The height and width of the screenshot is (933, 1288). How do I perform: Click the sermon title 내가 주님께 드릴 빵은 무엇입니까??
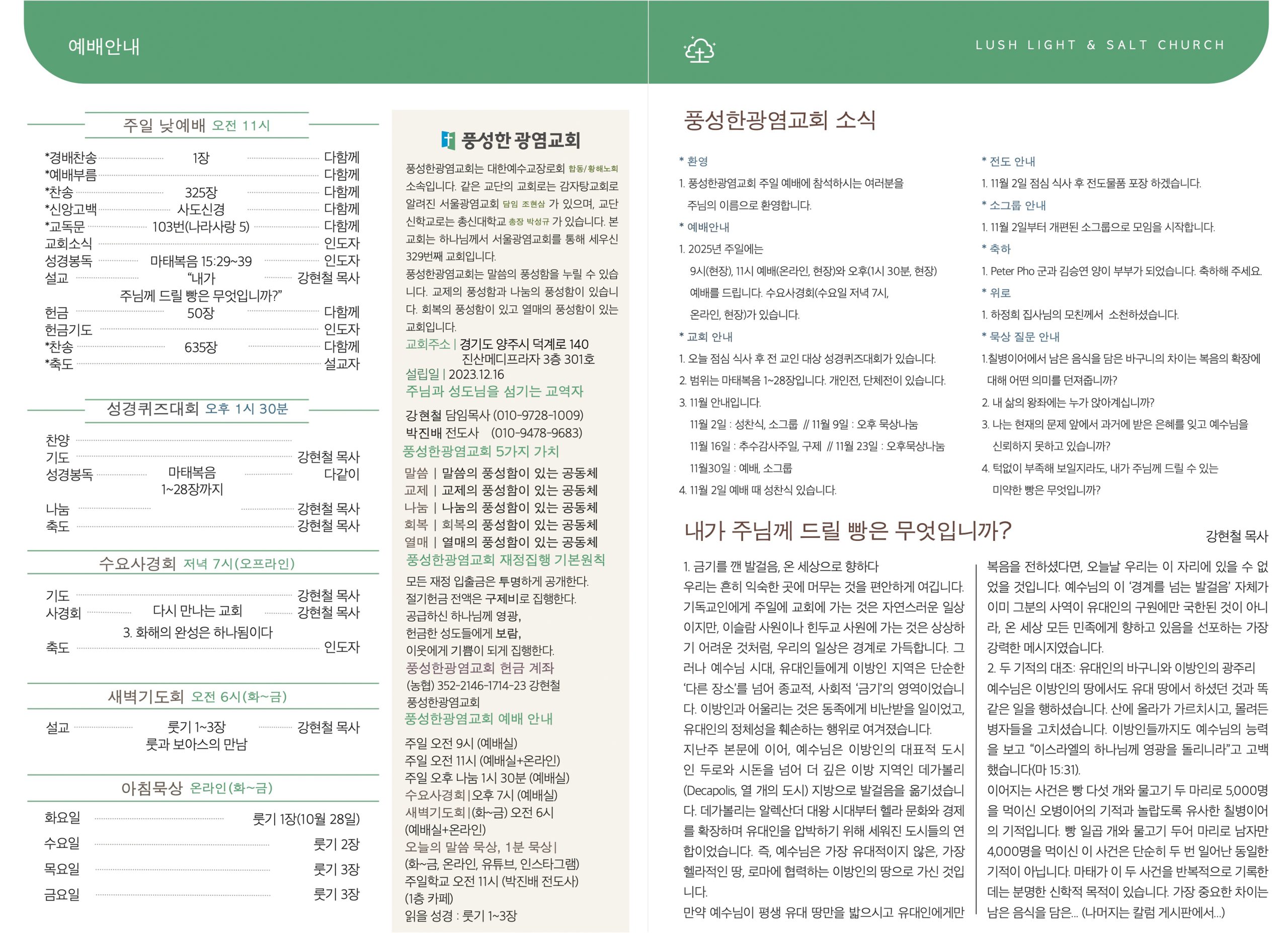click(847, 530)
